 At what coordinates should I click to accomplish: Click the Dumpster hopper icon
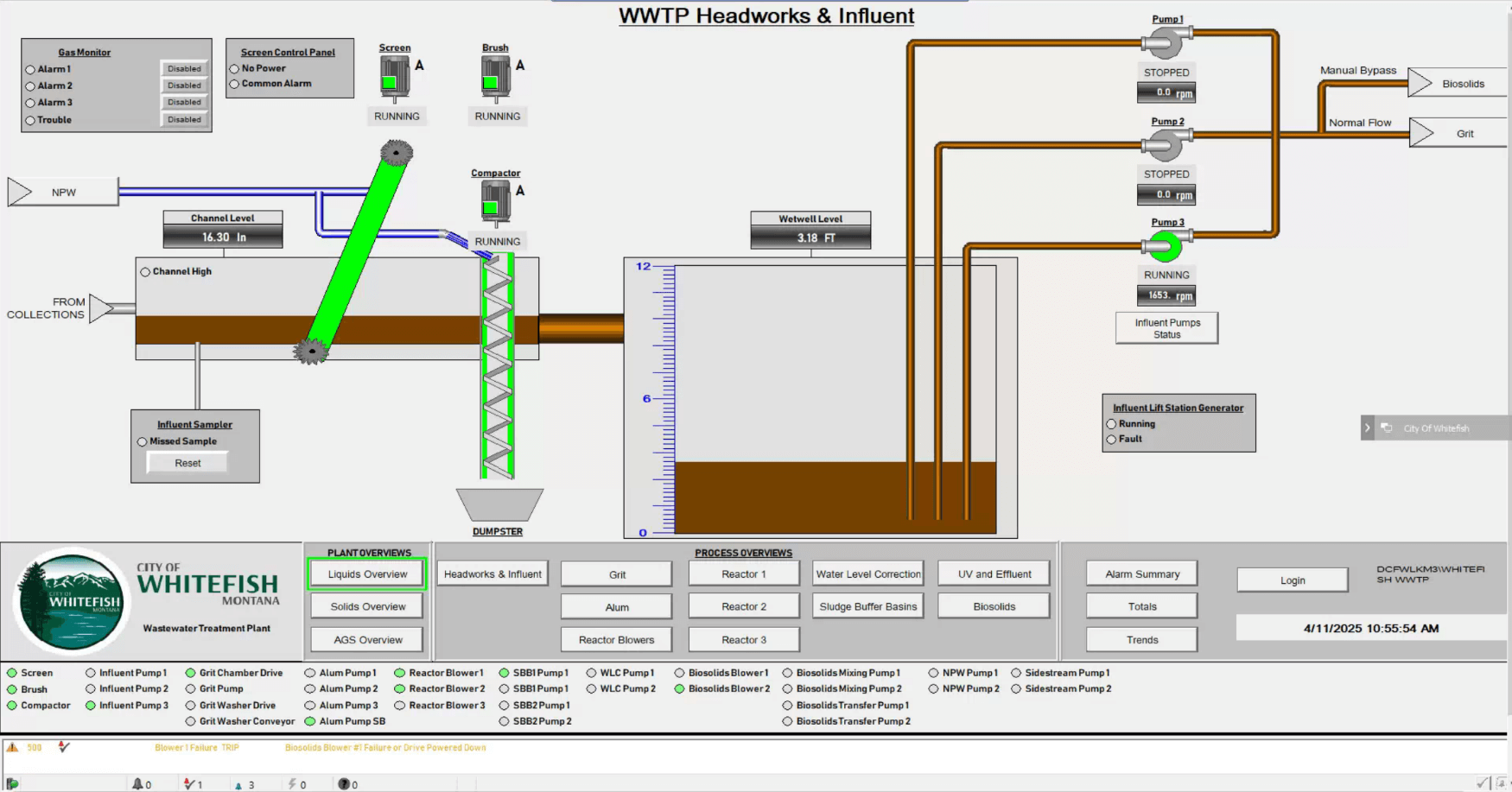(499, 504)
